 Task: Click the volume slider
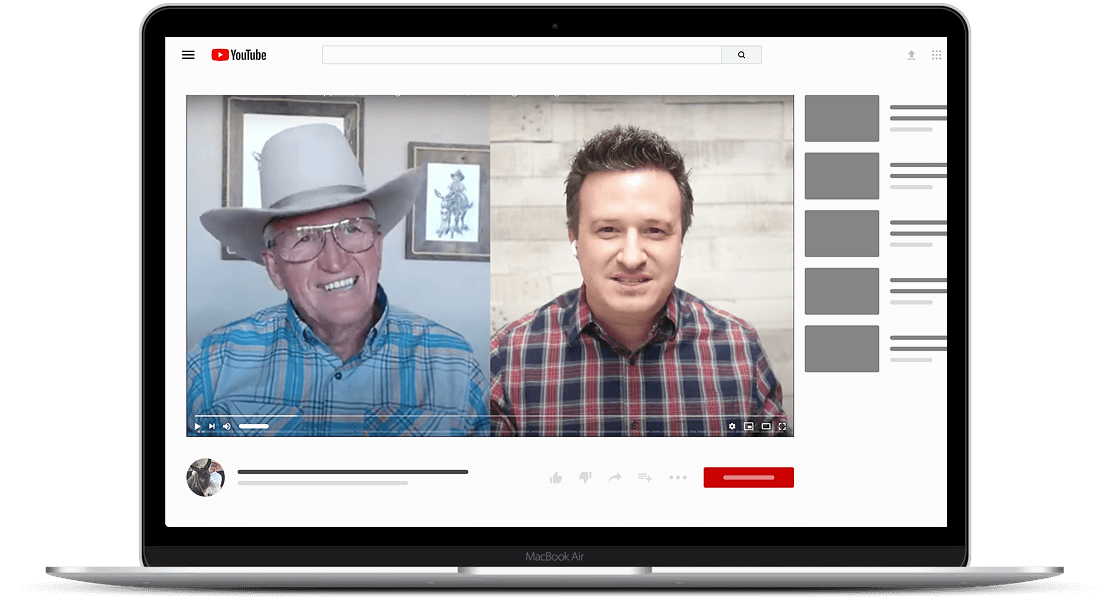[x=254, y=426]
